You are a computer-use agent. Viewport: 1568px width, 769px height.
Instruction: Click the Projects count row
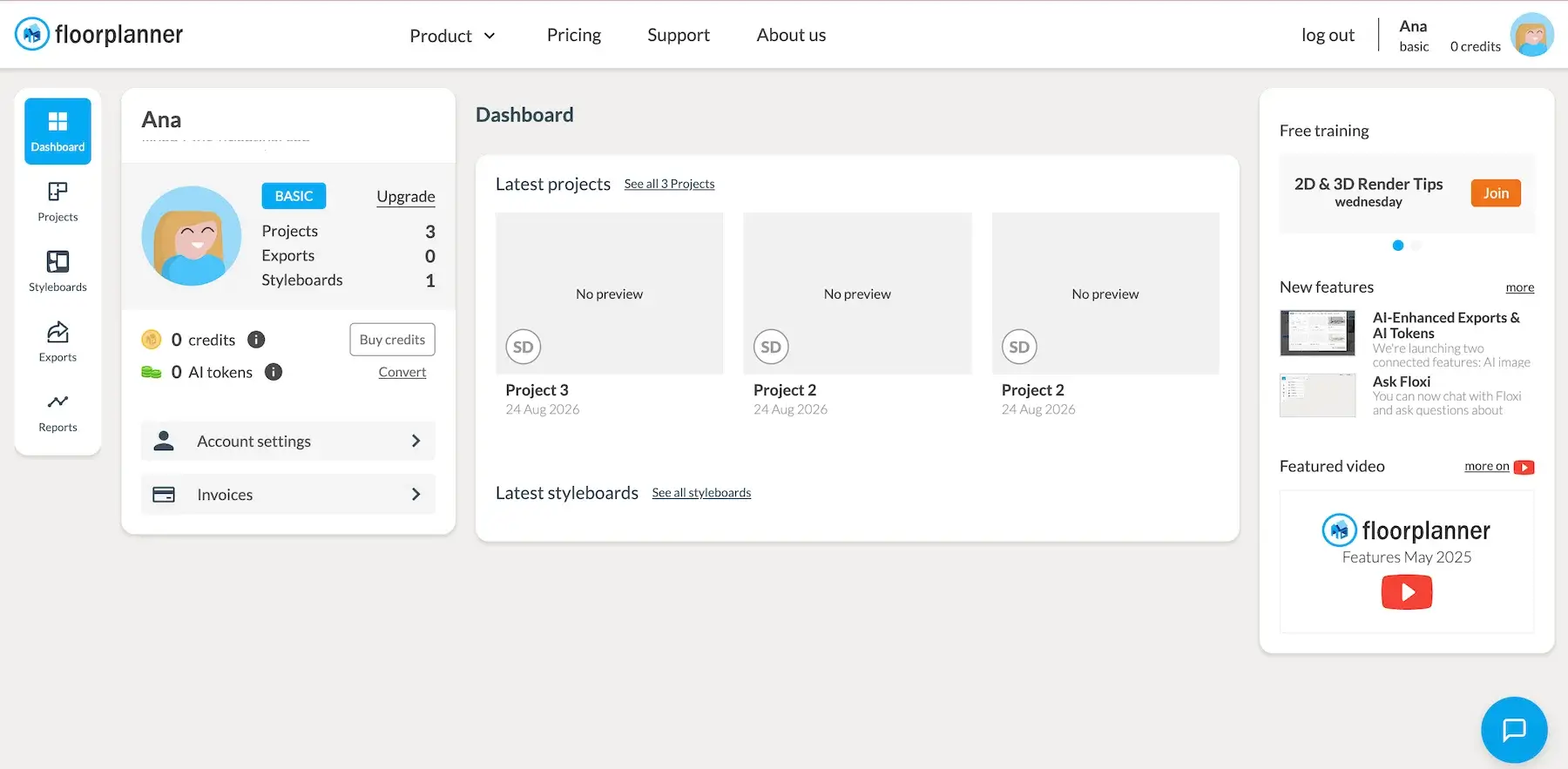click(x=348, y=232)
